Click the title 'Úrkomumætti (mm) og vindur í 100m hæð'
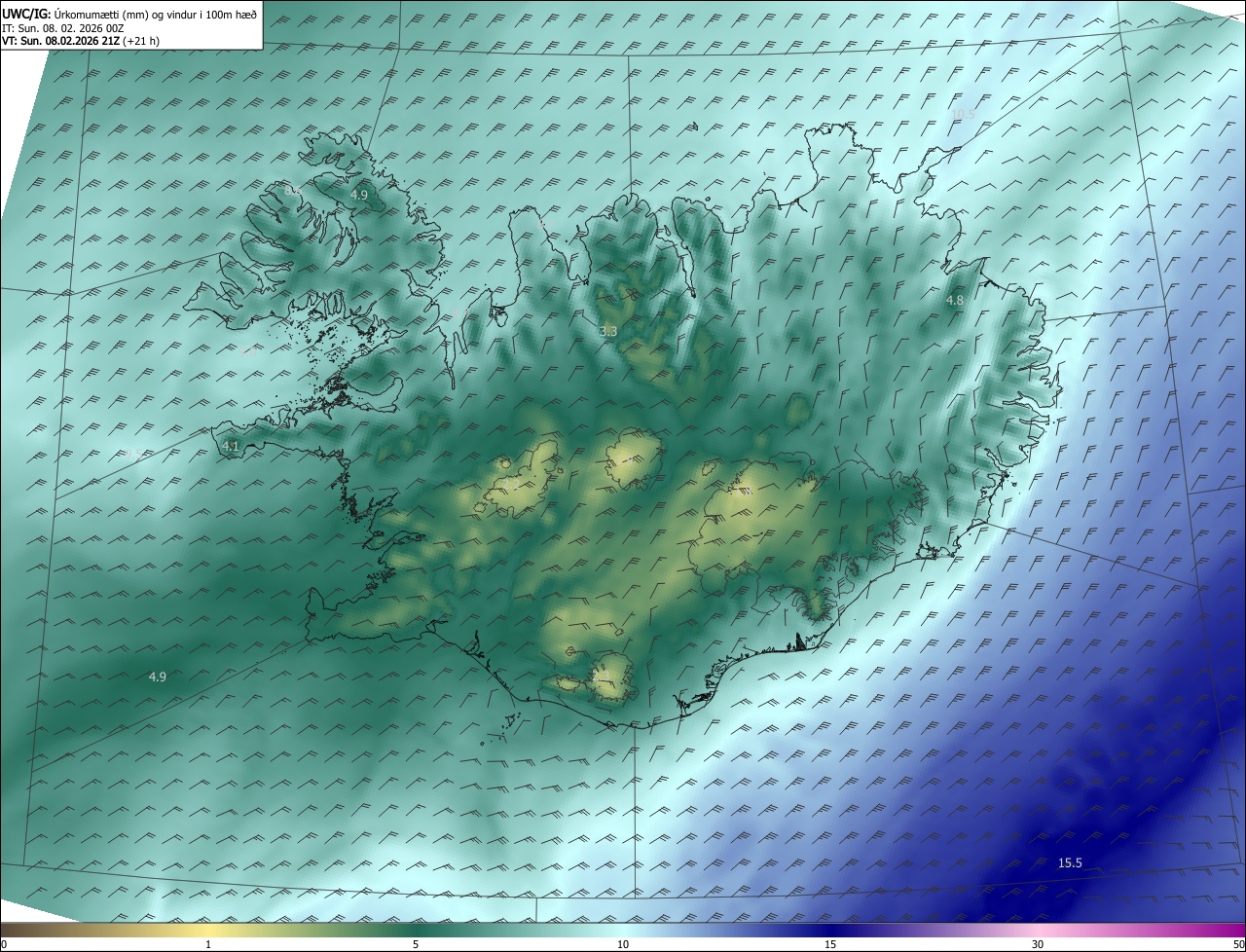1246x952 pixels. pos(155,14)
